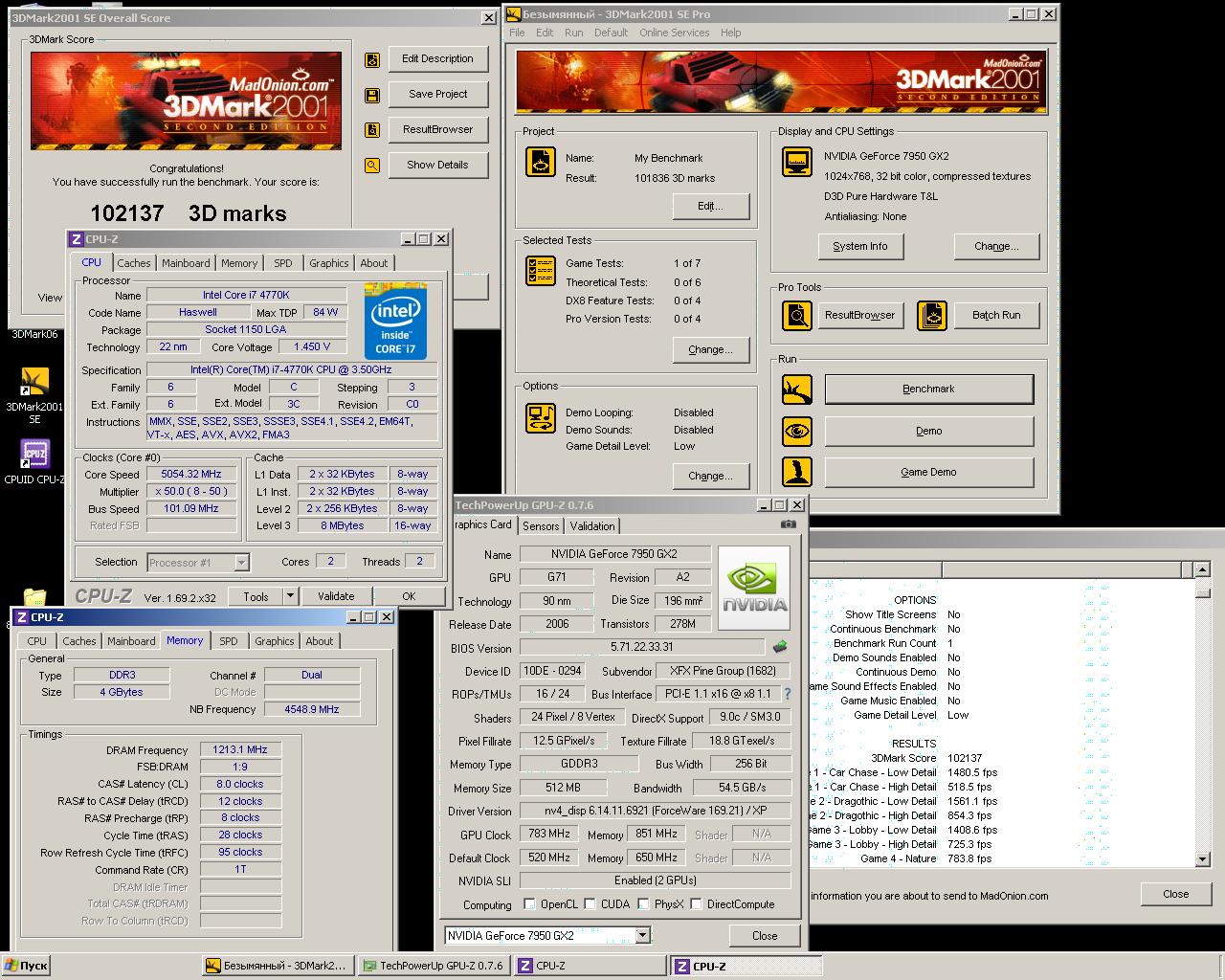The image size is (1225, 980).
Task: Open Processor selection dropdown in CPU-Z
Action: coord(241,563)
